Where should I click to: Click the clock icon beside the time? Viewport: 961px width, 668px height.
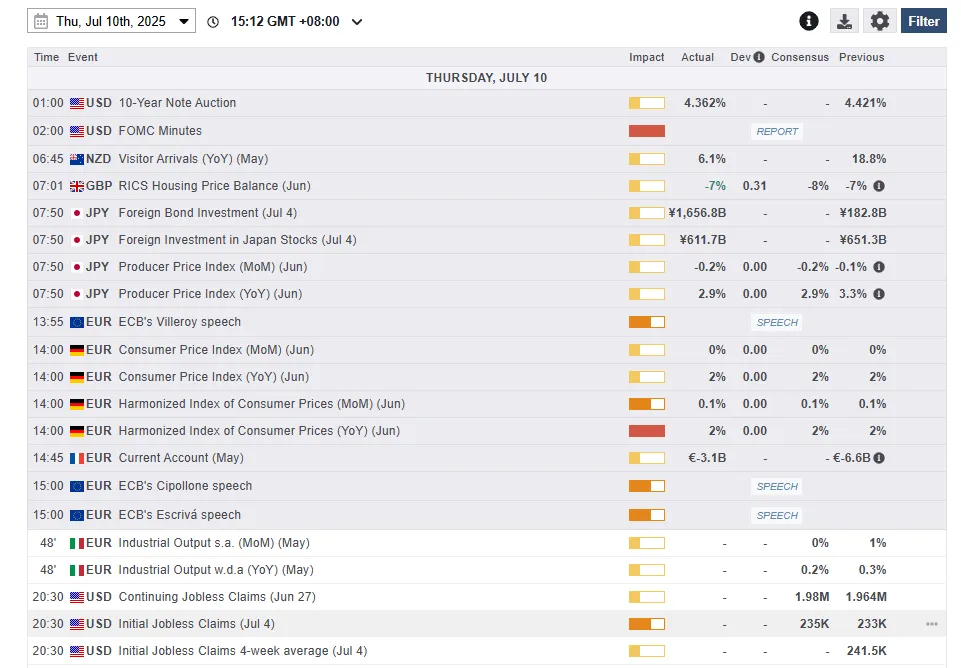(x=213, y=22)
